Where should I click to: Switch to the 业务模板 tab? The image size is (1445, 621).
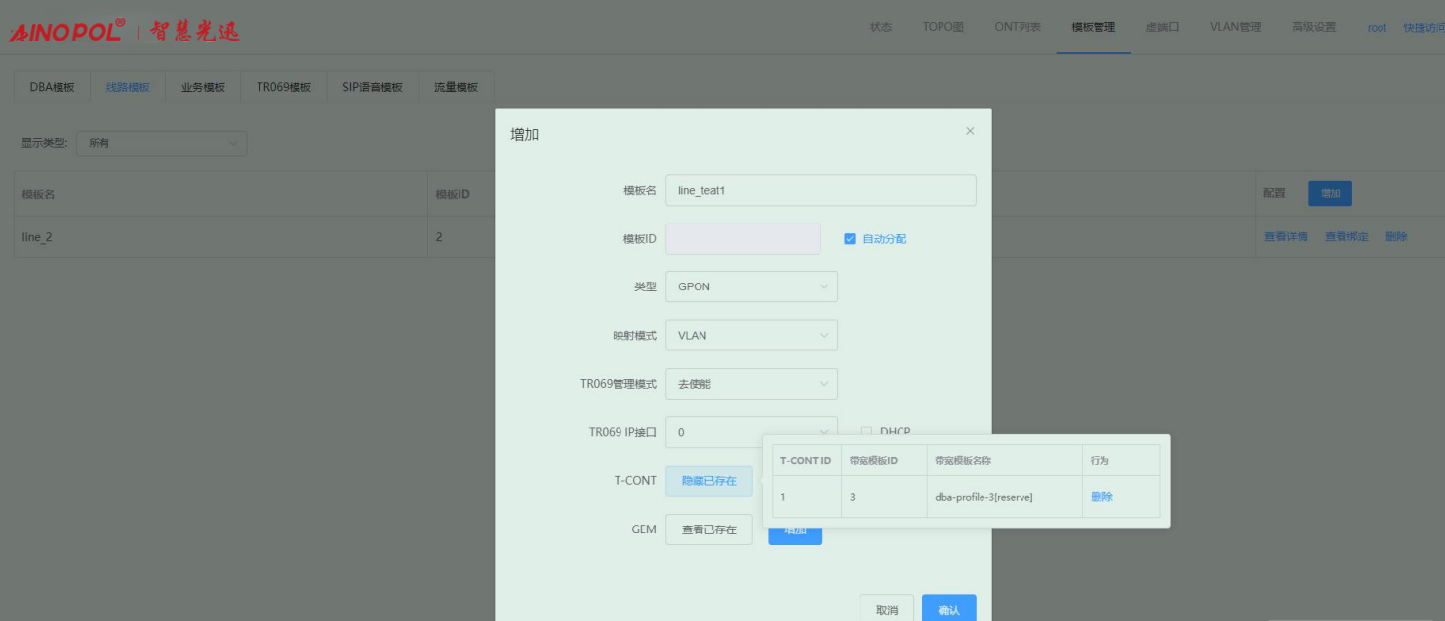tap(203, 87)
